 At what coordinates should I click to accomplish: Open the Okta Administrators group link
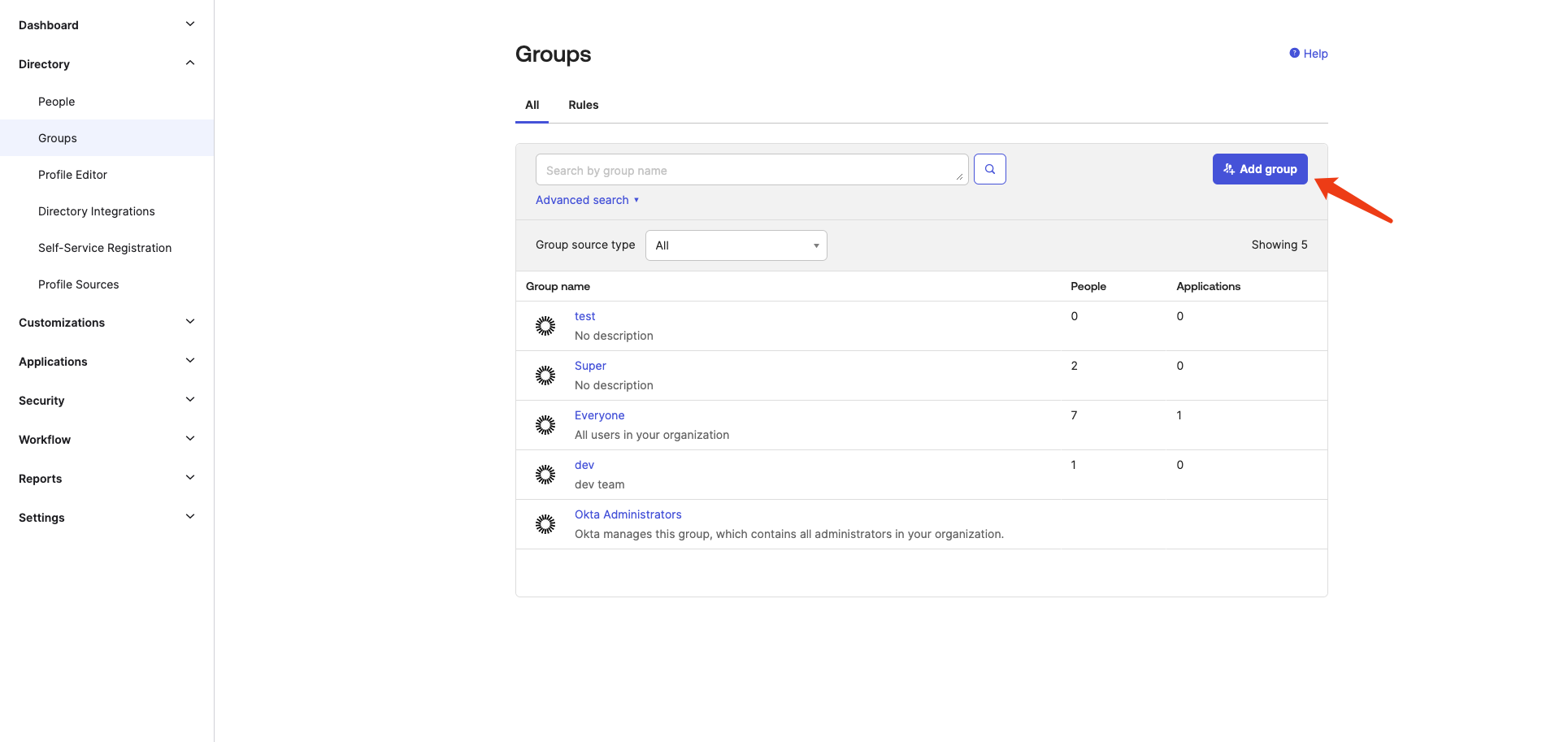click(628, 514)
